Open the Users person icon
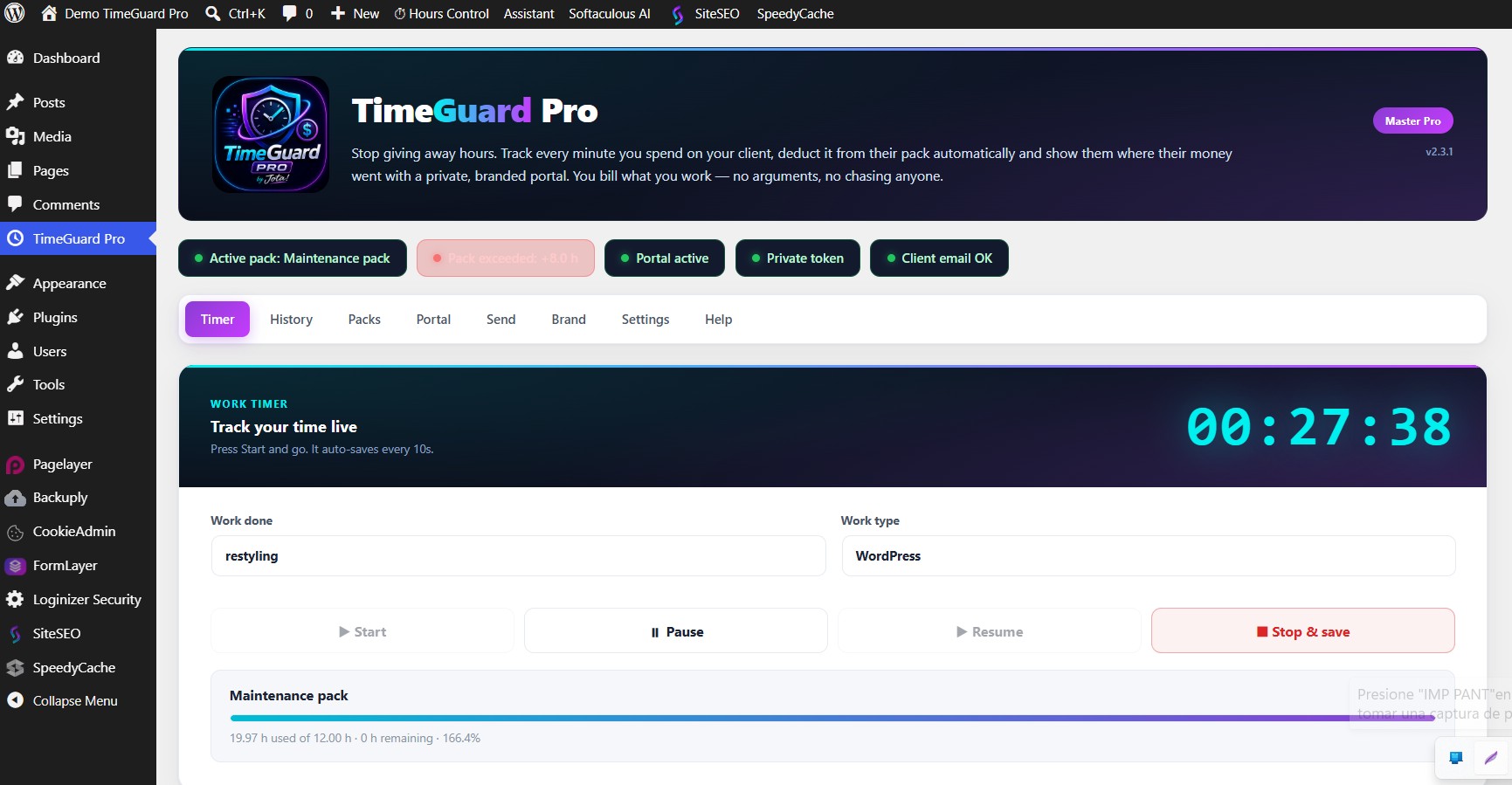The width and height of the screenshot is (1512, 785). tap(15, 351)
